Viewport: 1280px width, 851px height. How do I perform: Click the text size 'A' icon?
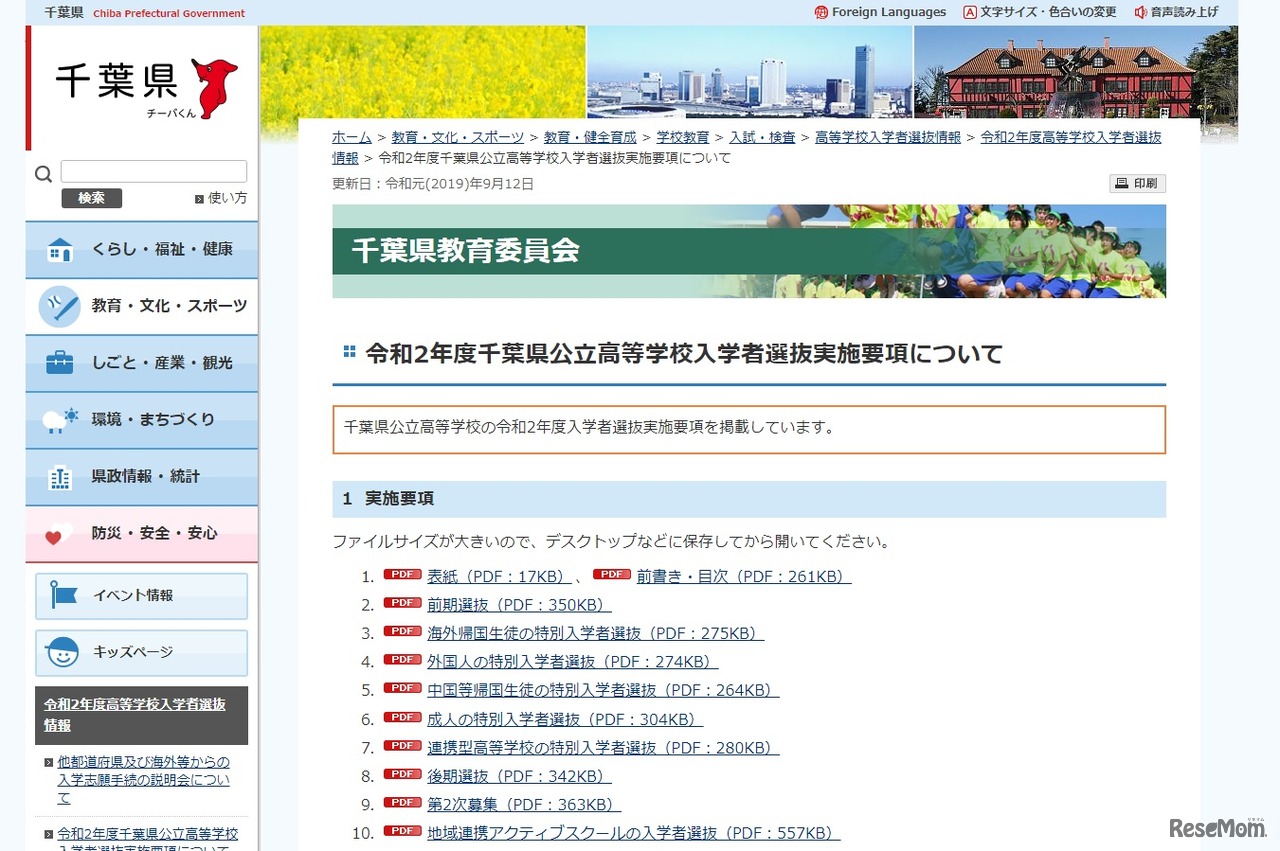click(969, 12)
